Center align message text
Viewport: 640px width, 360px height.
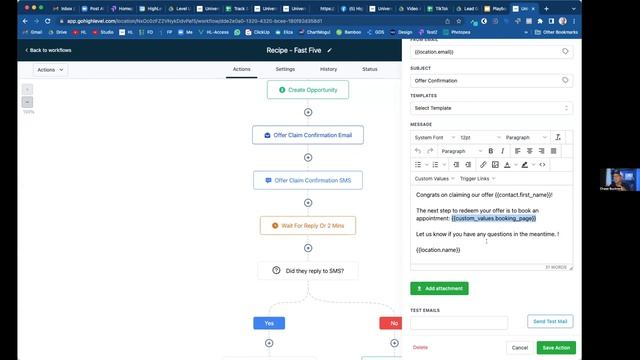pyautogui.click(x=529, y=151)
